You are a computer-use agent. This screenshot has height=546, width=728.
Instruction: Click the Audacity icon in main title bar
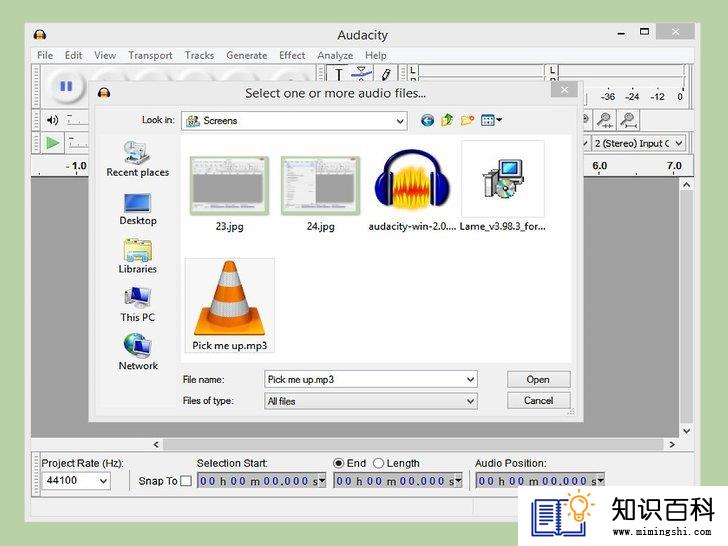point(40,35)
